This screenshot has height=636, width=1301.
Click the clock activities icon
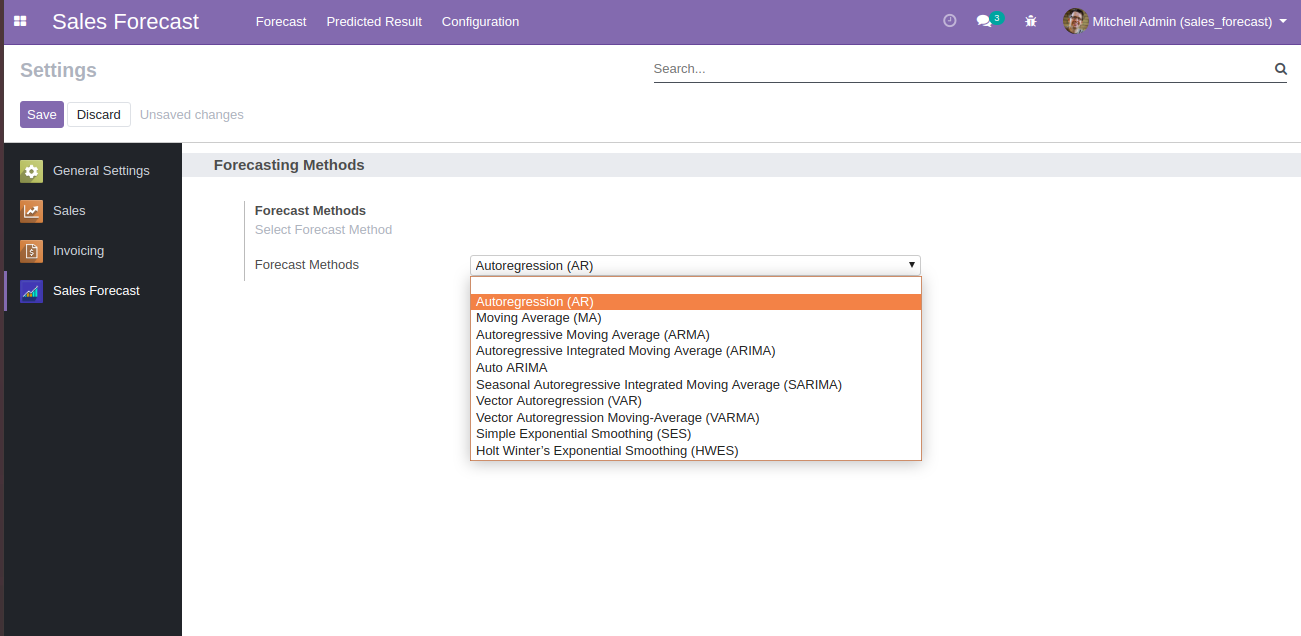click(x=950, y=21)
